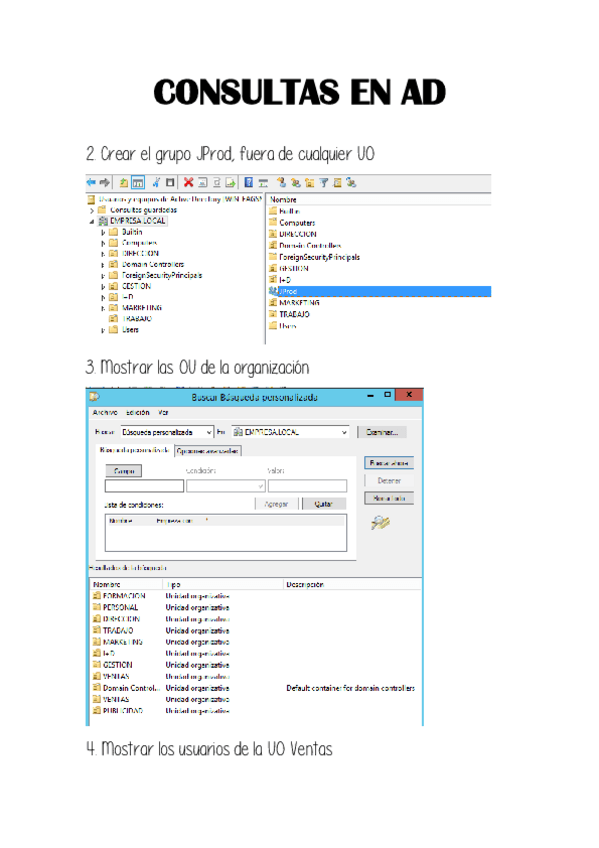
Task: Click the red X Delete toolbar icon
Action: click(188, 183)
